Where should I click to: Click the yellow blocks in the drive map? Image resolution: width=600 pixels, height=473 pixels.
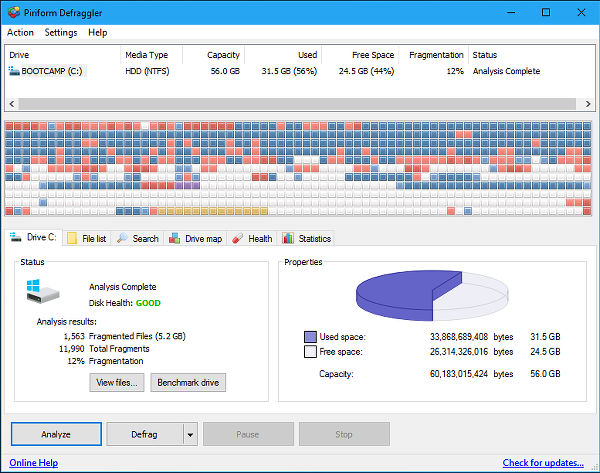pos(213,211)
